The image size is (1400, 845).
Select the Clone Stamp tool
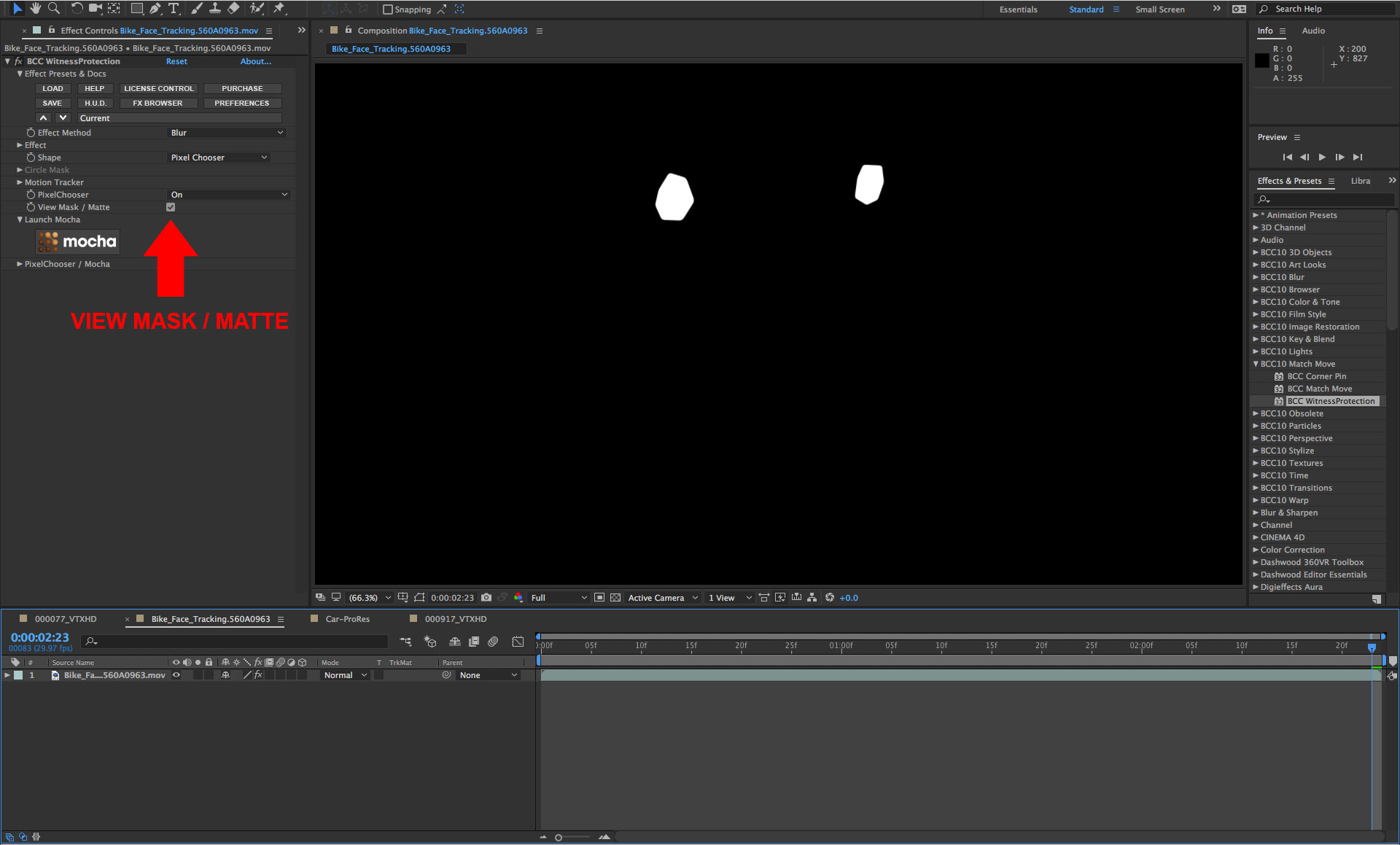pos(214,9)
